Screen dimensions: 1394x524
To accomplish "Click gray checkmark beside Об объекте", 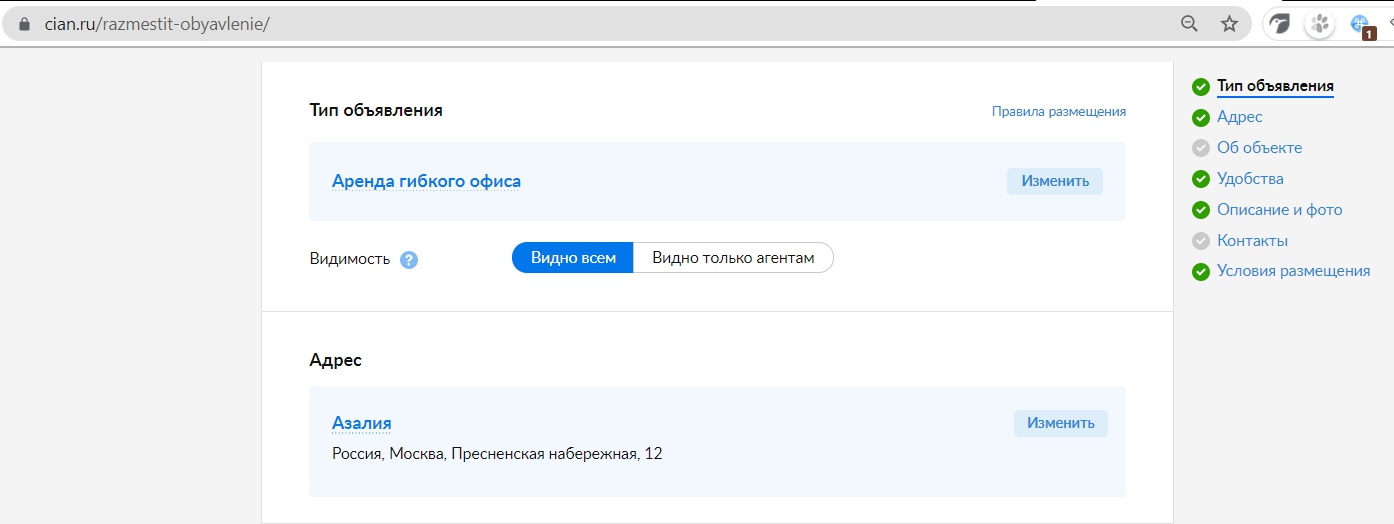I will pyautogui.click(x=1200, y=149).
